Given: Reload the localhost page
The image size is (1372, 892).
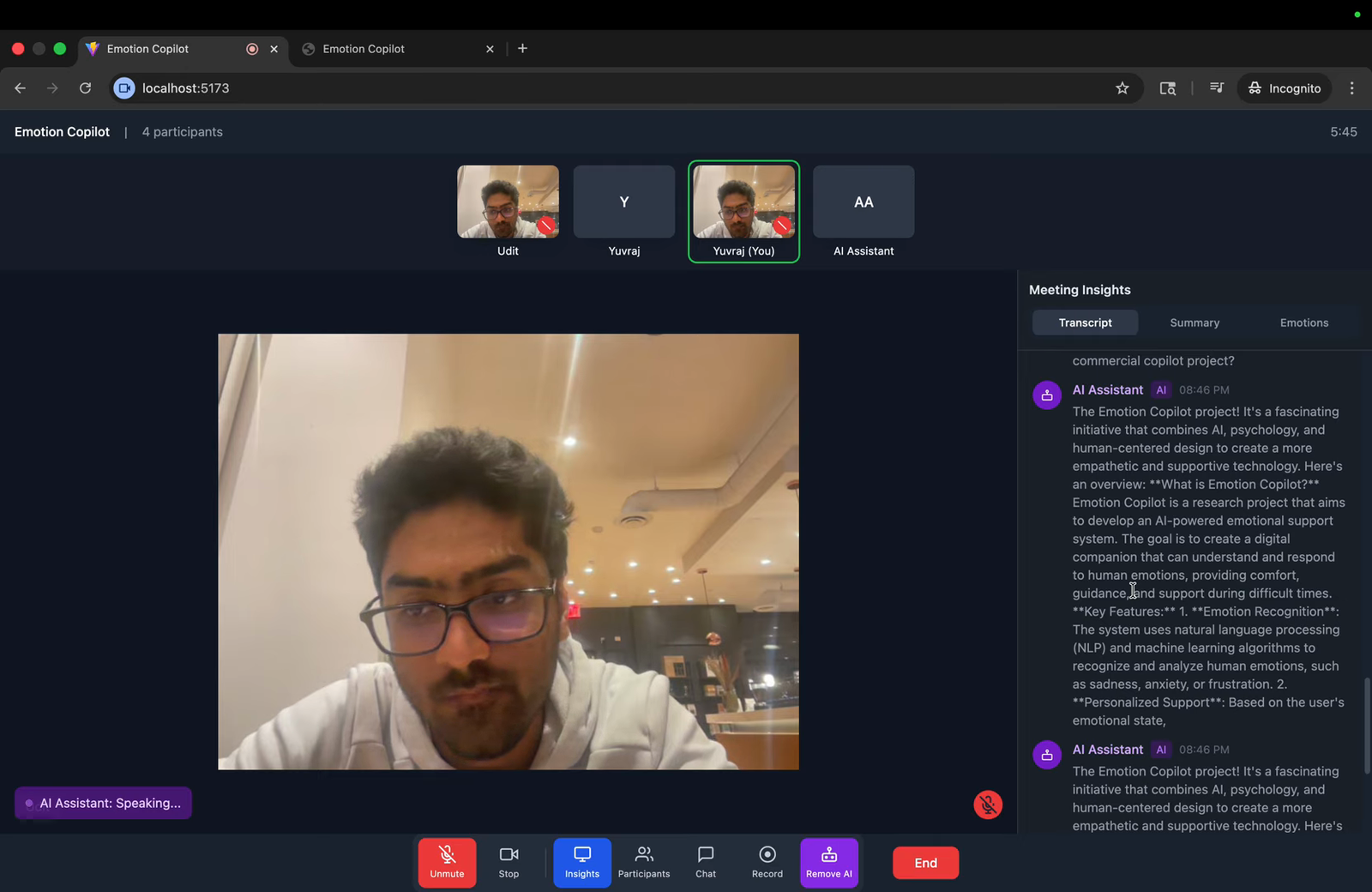Looking at the screenshot, I should click(x=85, y=88).
